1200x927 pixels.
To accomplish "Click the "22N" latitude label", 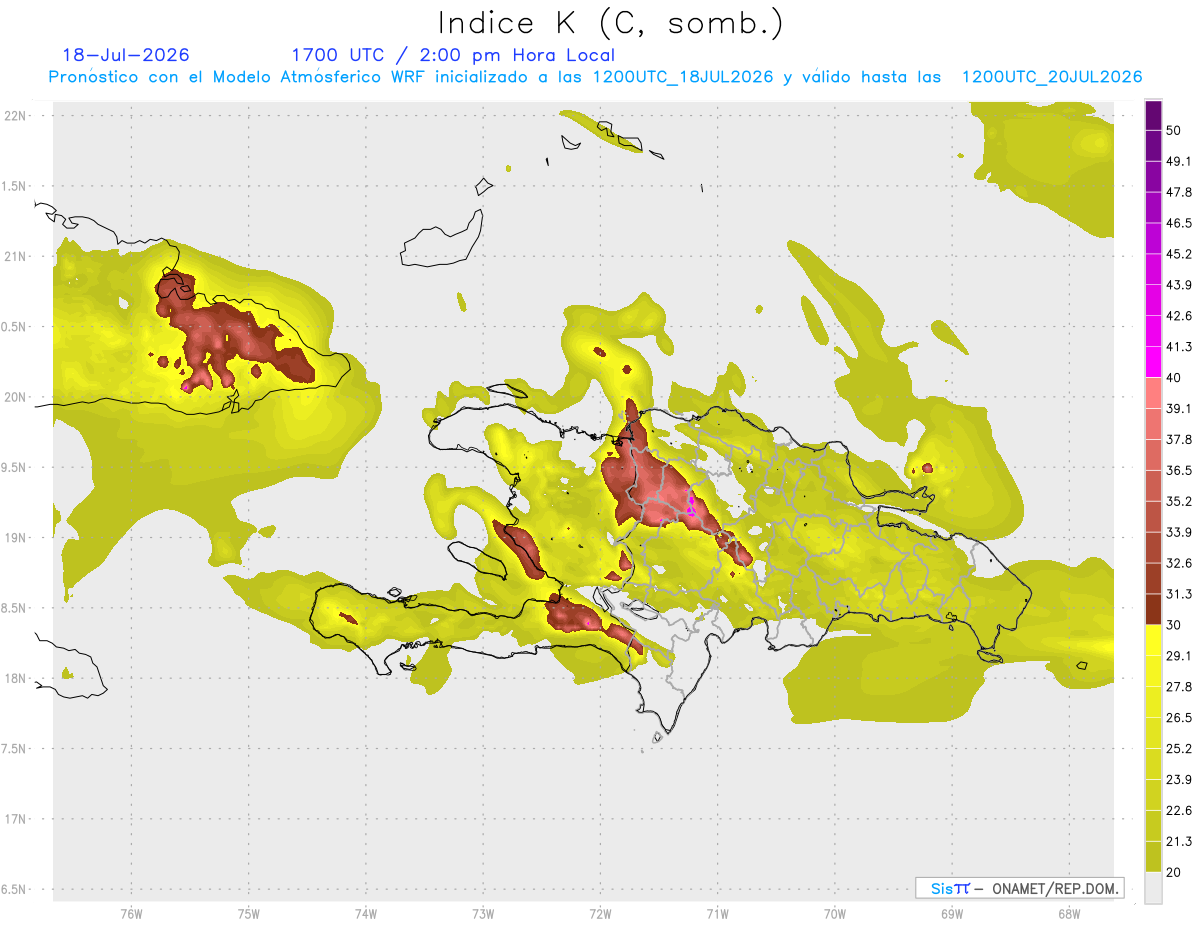I will pos(15,116).
